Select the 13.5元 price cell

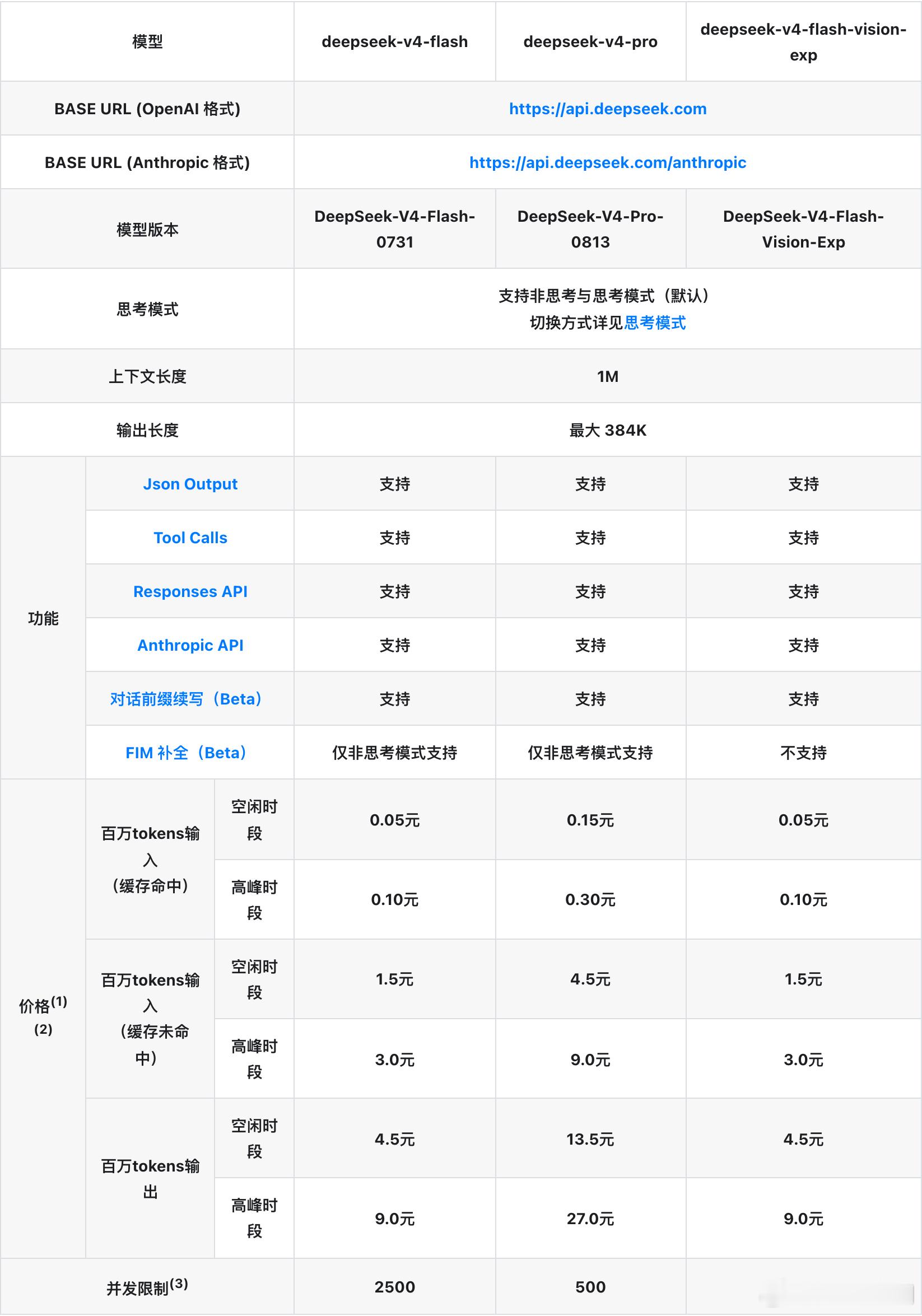pos(590,1139)
